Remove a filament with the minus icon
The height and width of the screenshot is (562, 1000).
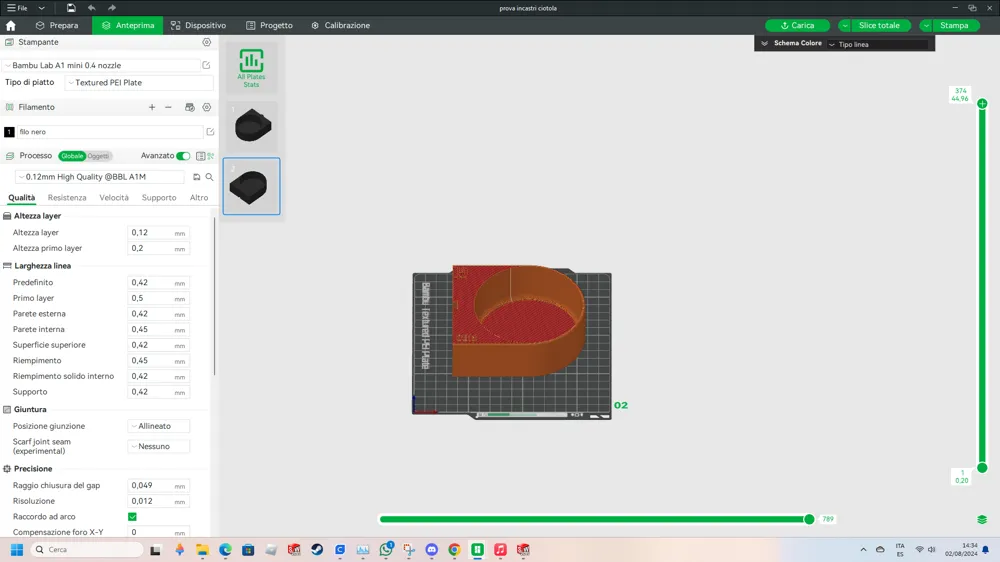pos(168,107)
